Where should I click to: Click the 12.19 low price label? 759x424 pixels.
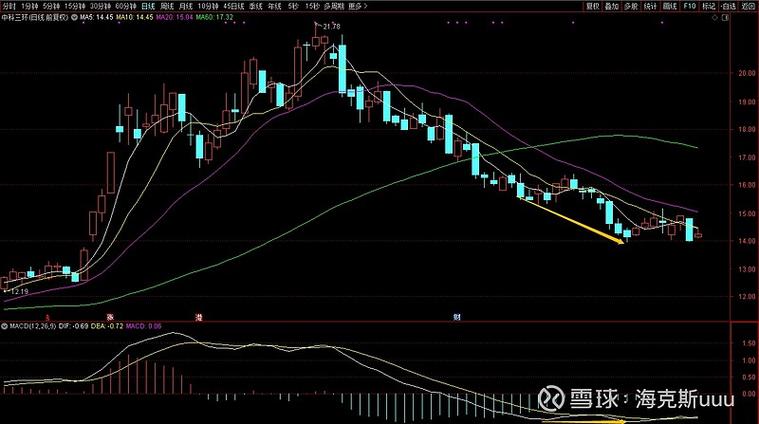click(19, 291)
